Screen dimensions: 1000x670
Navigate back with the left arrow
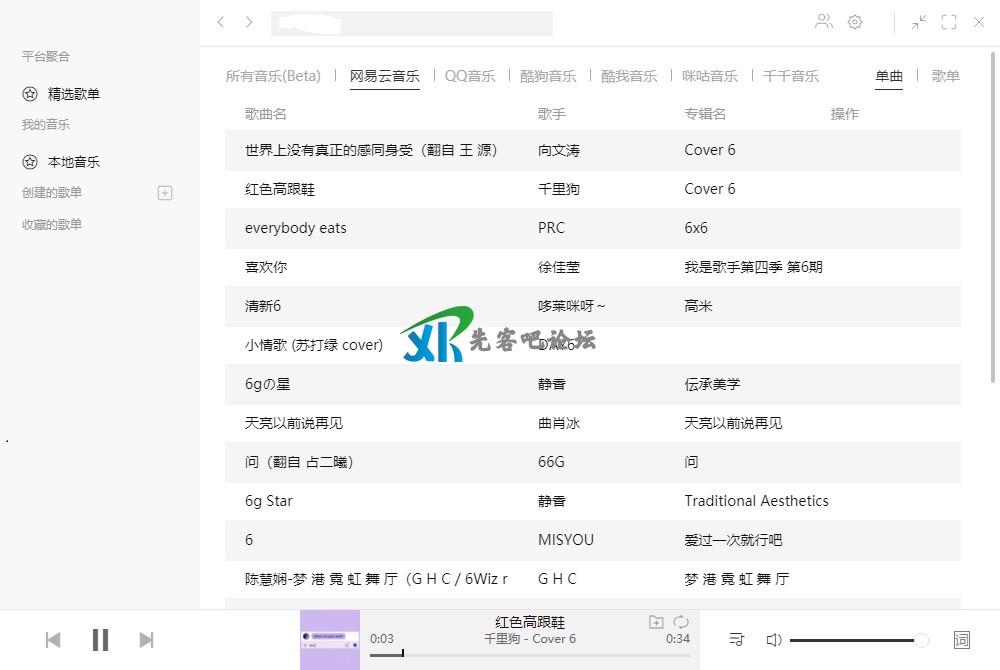221,22
